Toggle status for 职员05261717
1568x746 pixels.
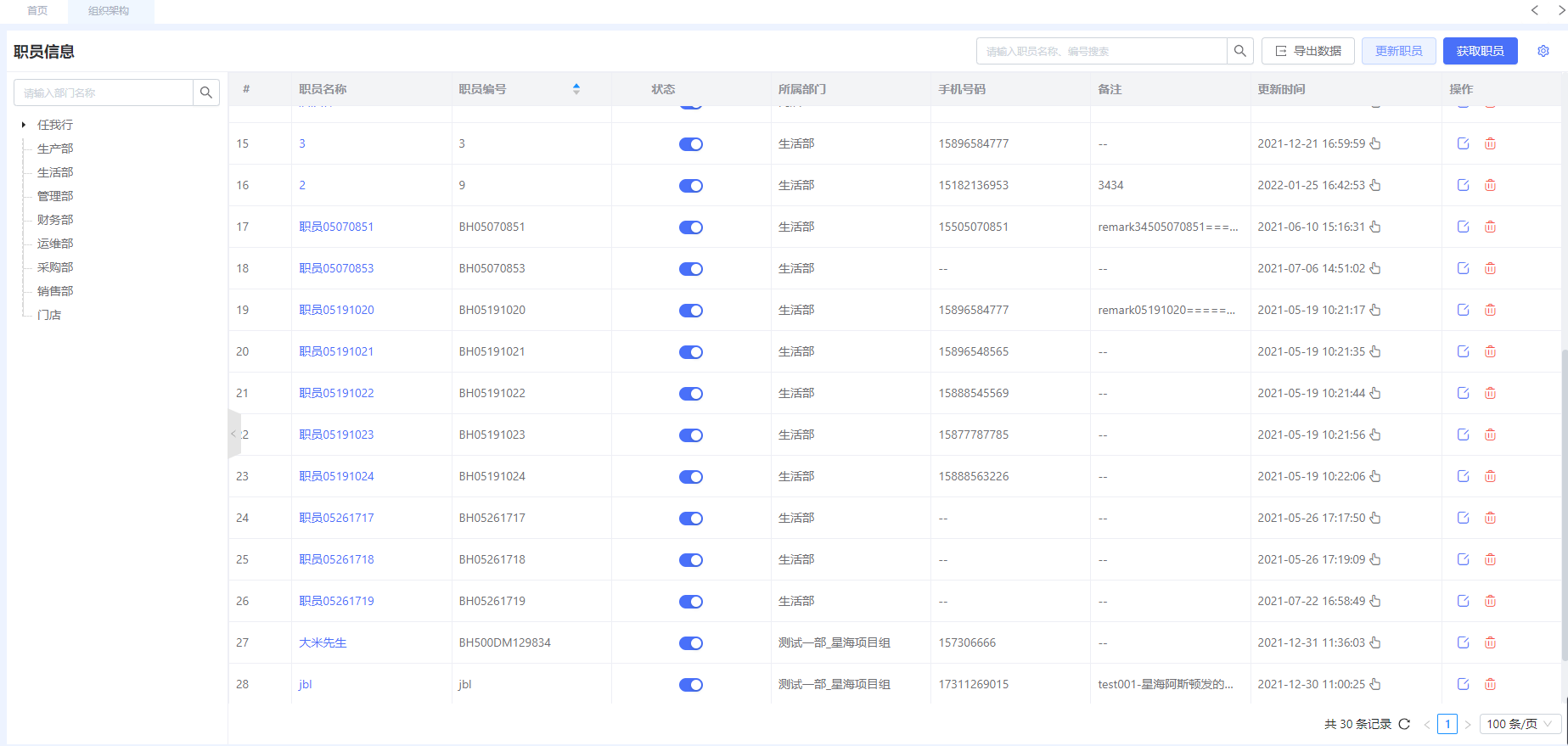tap(691, 519)
